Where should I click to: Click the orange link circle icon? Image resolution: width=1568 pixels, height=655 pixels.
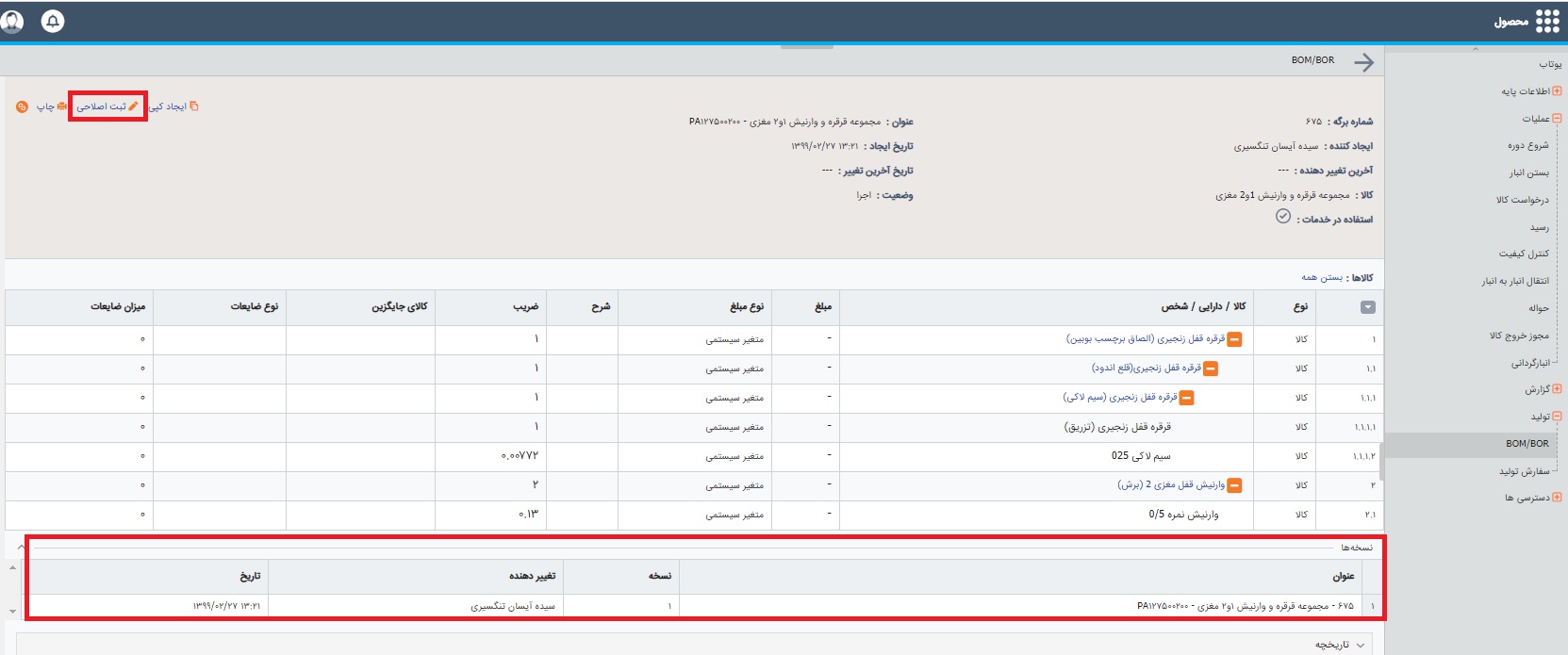coord(22,106)
